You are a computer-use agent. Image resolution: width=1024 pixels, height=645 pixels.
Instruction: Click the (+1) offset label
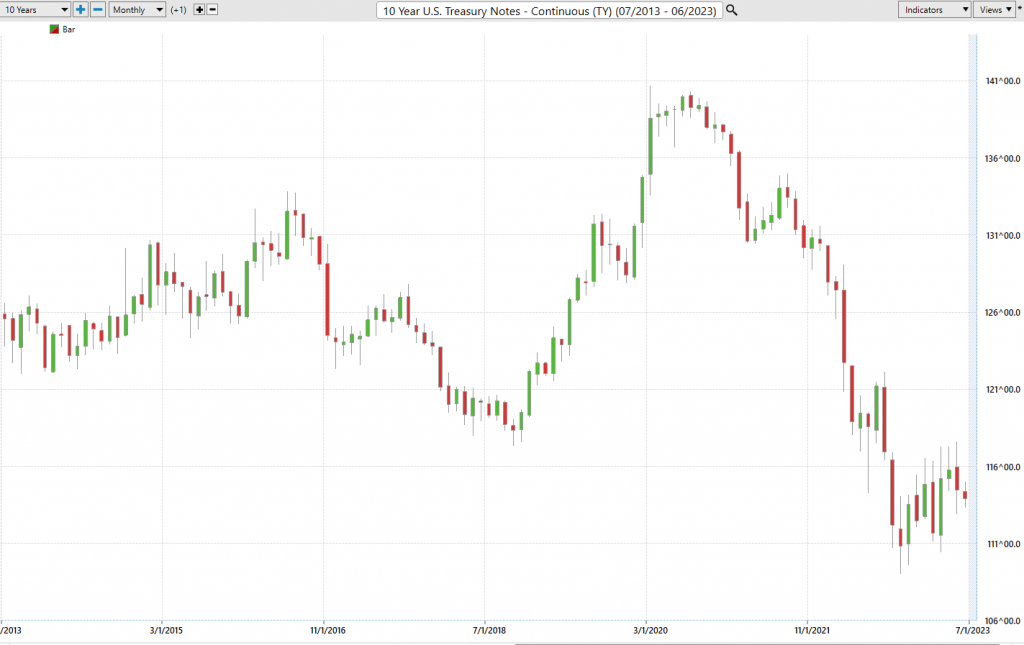[x=178, y=10]
